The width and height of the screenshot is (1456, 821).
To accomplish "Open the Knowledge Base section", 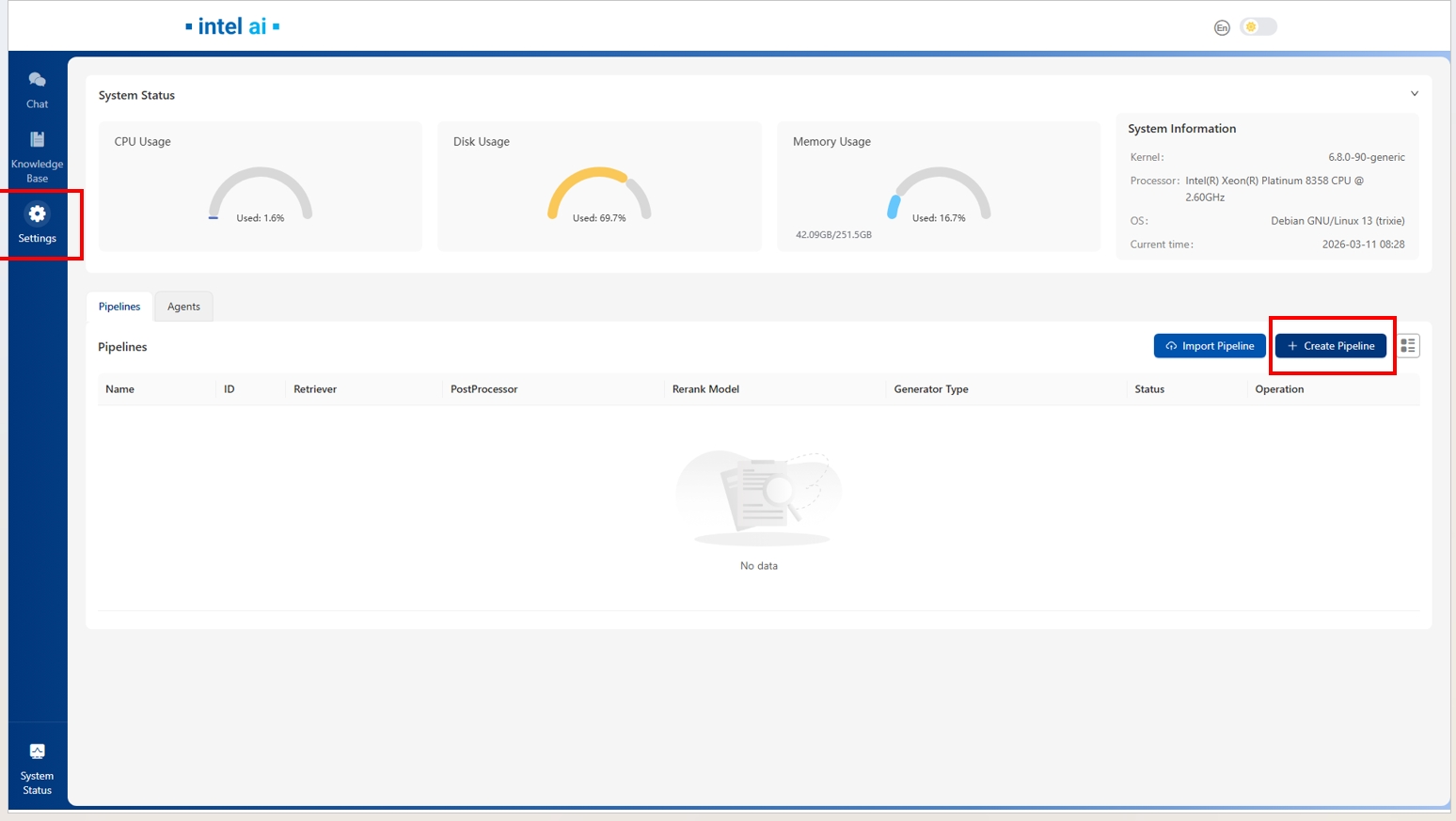I will tap(37, 156).
